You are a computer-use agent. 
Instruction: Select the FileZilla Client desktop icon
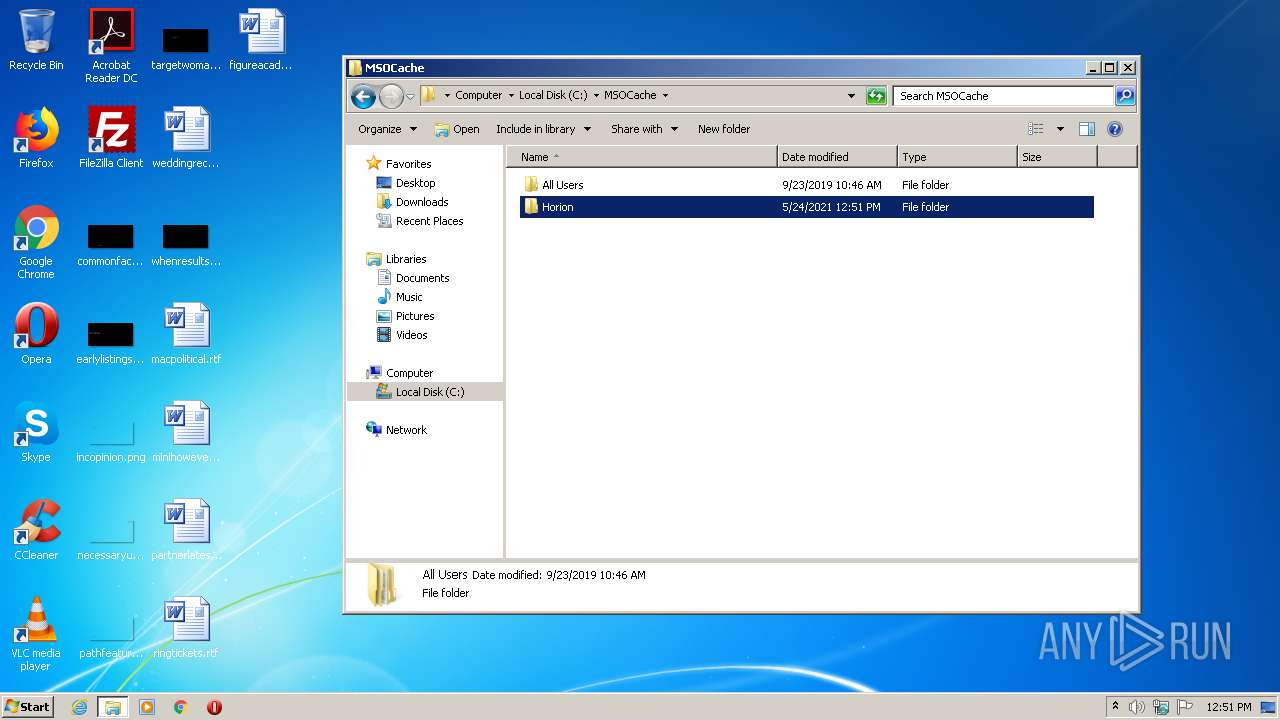[x=111, y=138]
